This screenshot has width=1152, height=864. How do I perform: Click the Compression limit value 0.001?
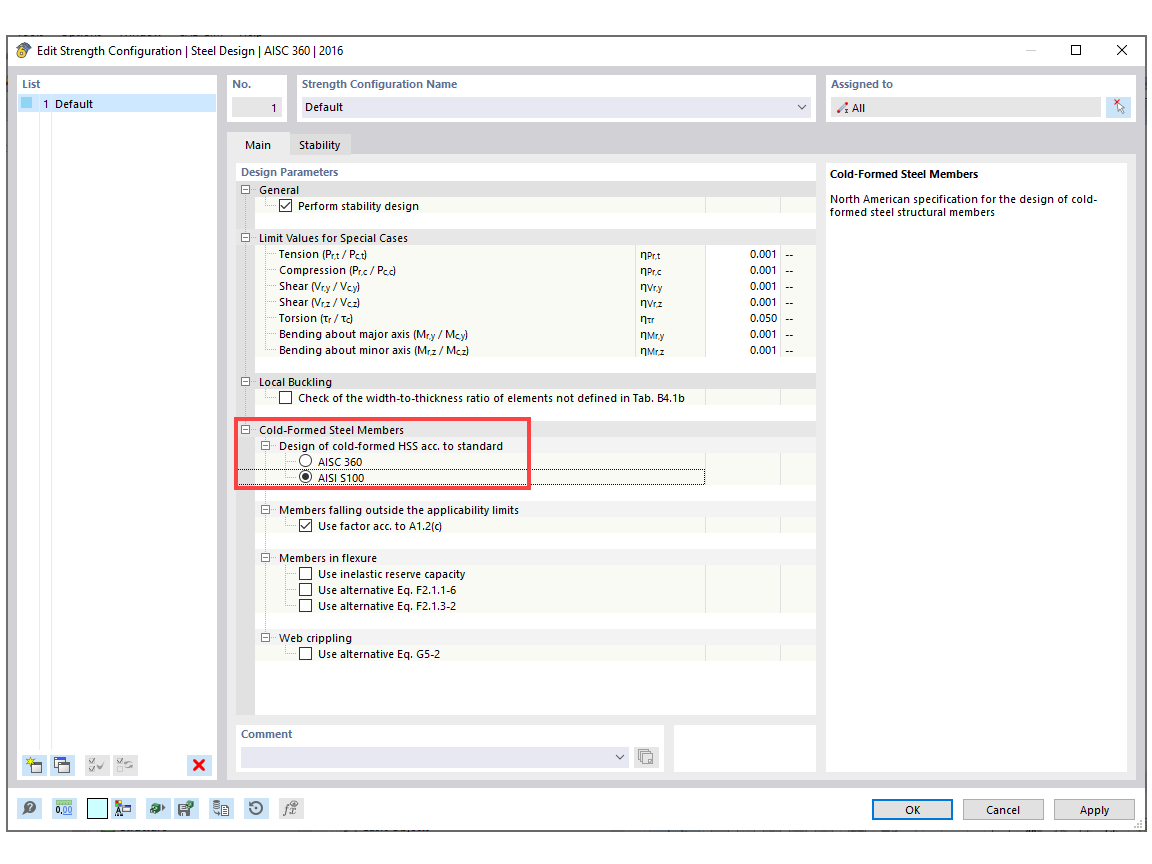[x=763, y=270]
